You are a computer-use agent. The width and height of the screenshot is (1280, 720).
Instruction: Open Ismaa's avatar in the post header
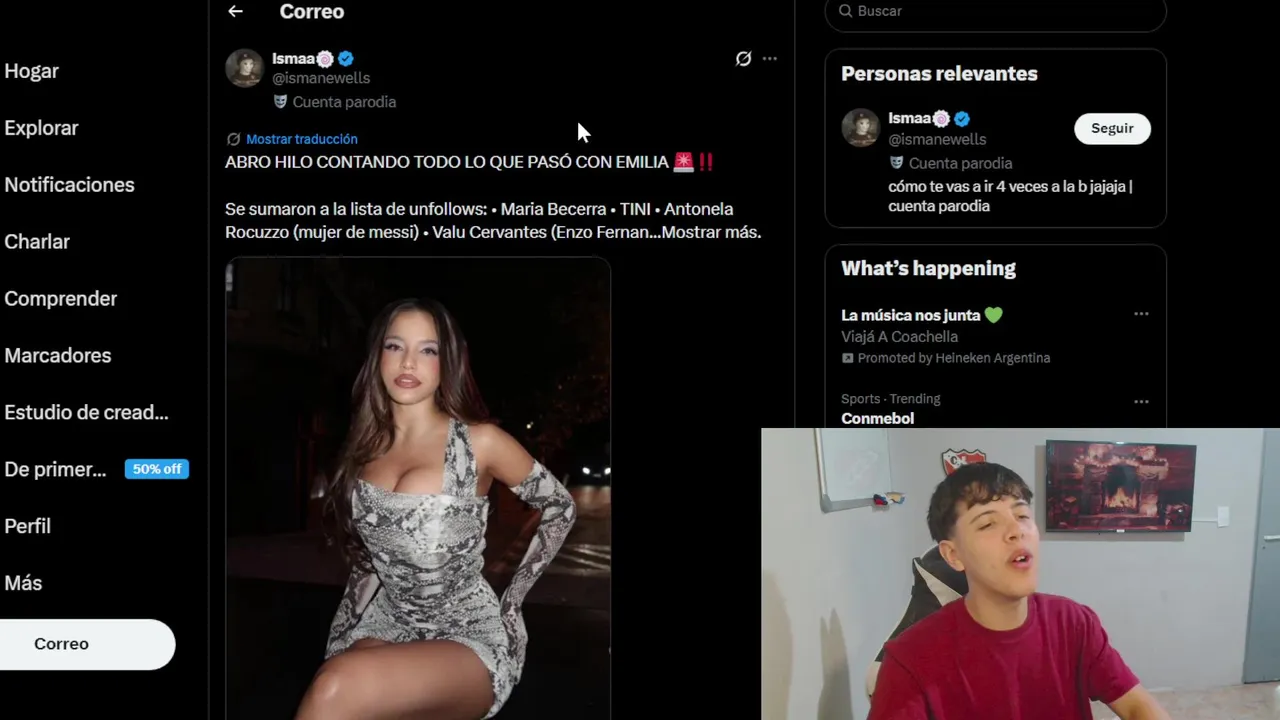coord(244,68)
